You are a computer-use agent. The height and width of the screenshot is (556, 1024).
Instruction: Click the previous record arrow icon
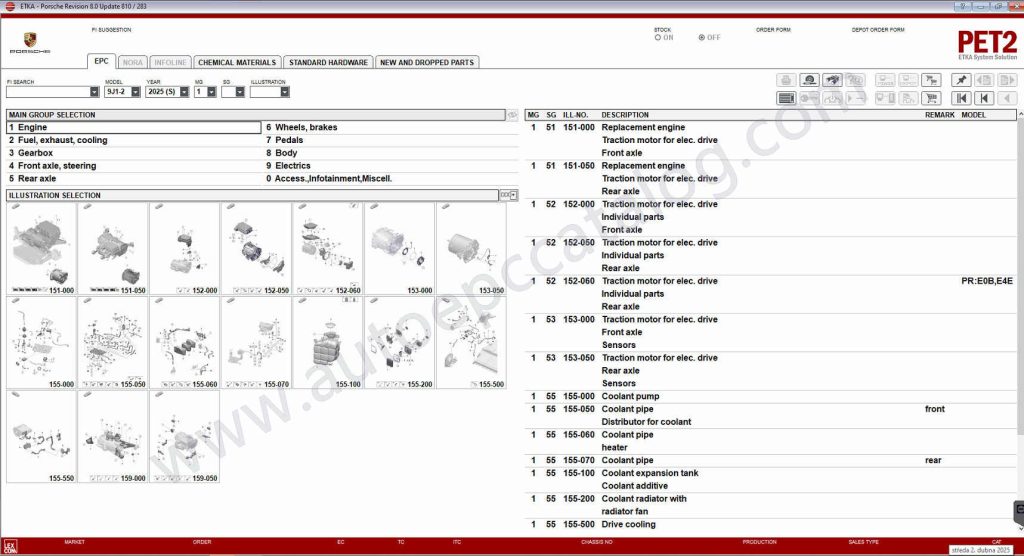pyautogui.click(x=984, y=98)
